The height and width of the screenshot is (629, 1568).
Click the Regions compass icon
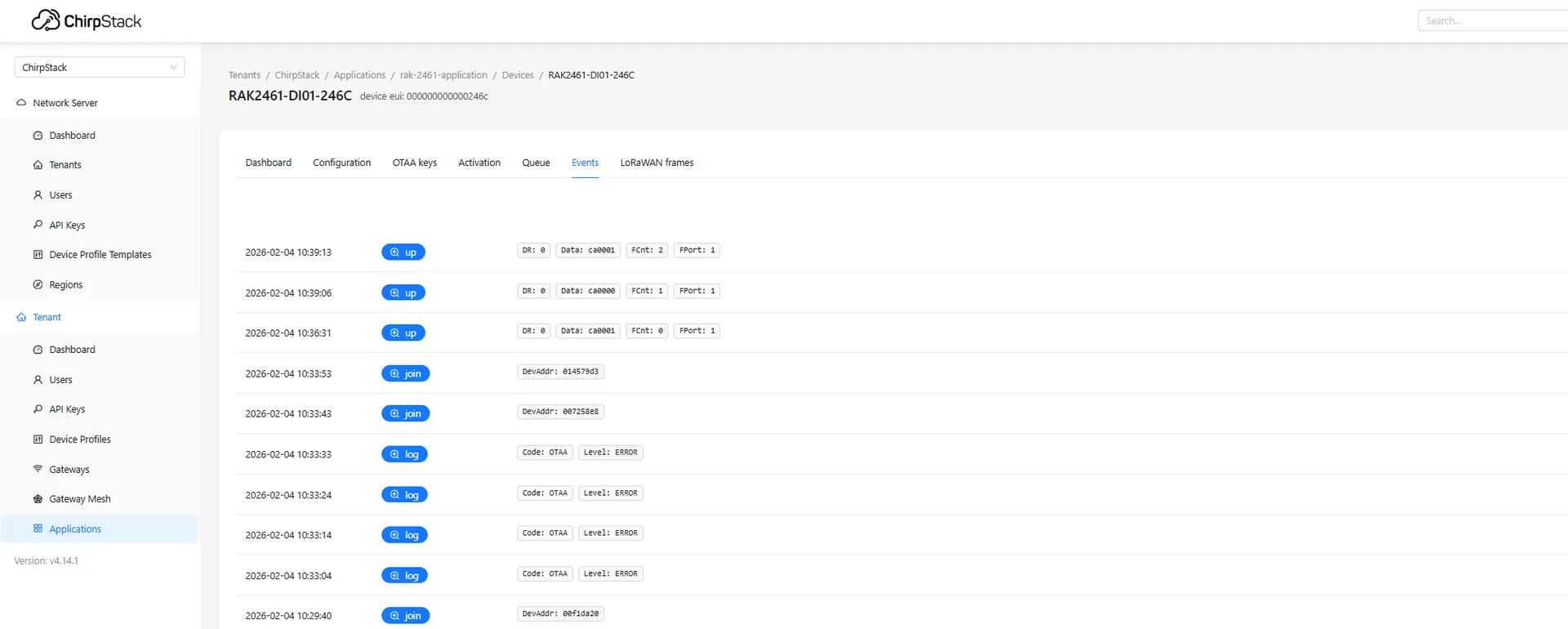point(38,285)
